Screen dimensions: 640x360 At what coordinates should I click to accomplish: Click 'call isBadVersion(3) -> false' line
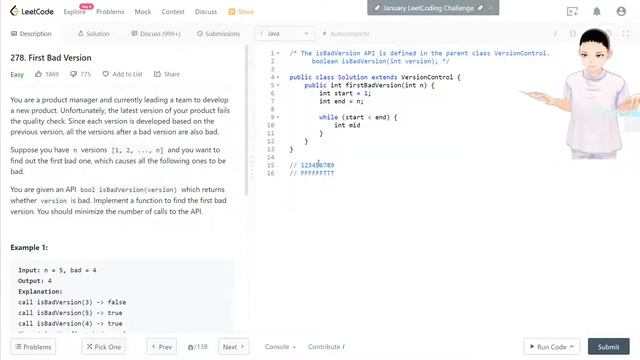coord(72,302)
